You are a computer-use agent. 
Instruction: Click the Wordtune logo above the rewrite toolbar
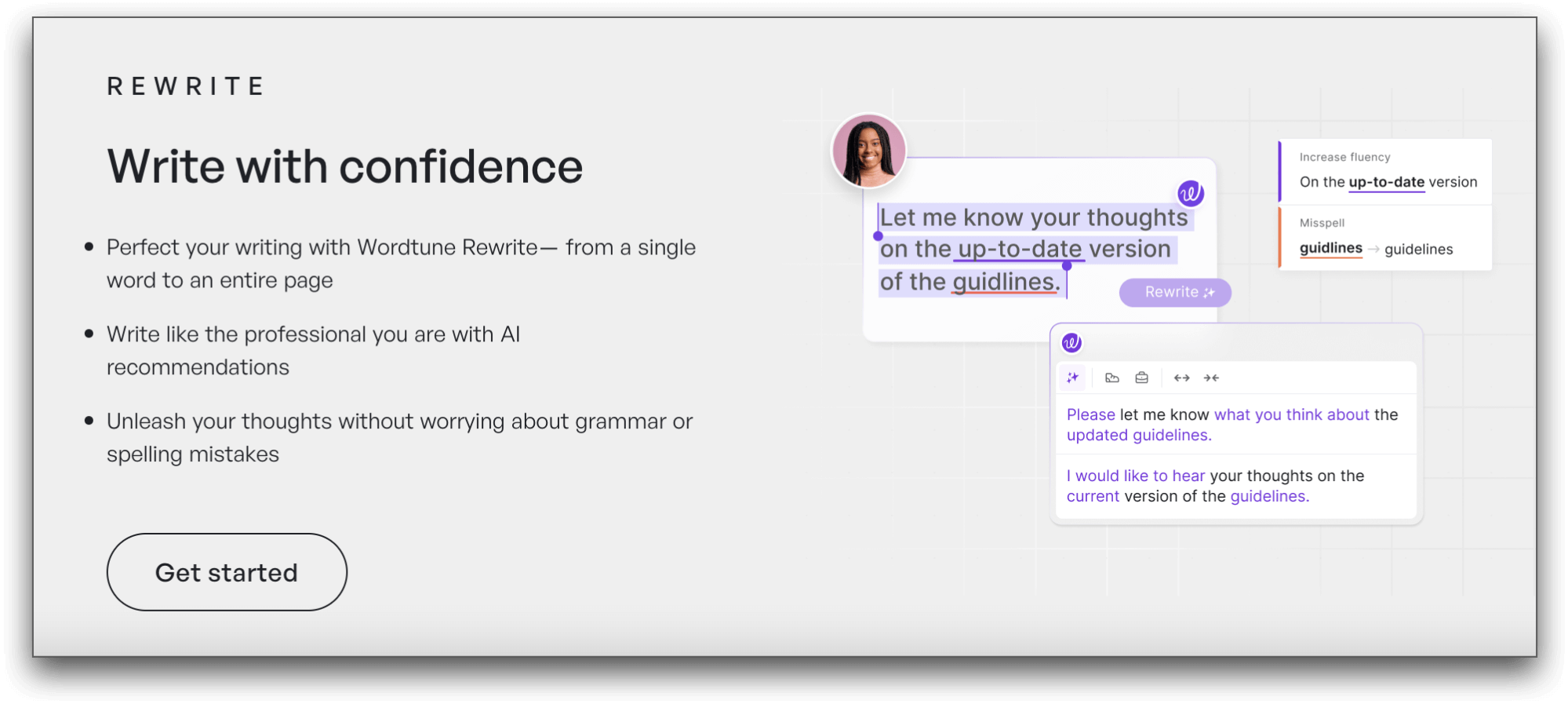point(1071,342)
